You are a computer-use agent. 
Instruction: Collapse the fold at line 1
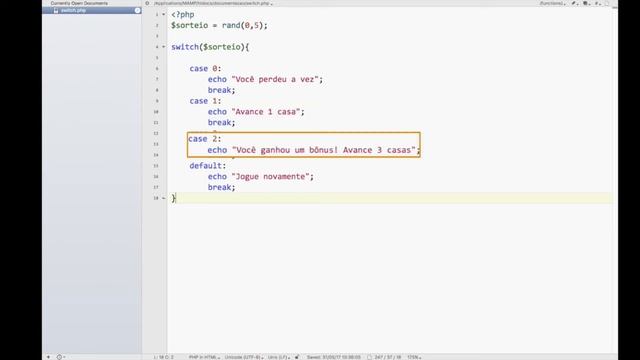coord(164,14)
